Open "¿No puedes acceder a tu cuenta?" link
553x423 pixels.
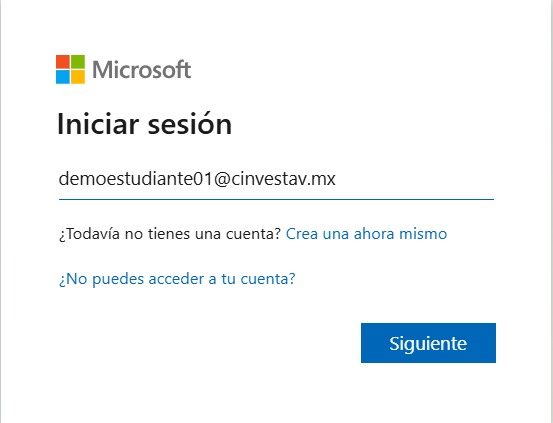[x=177, y=279]
